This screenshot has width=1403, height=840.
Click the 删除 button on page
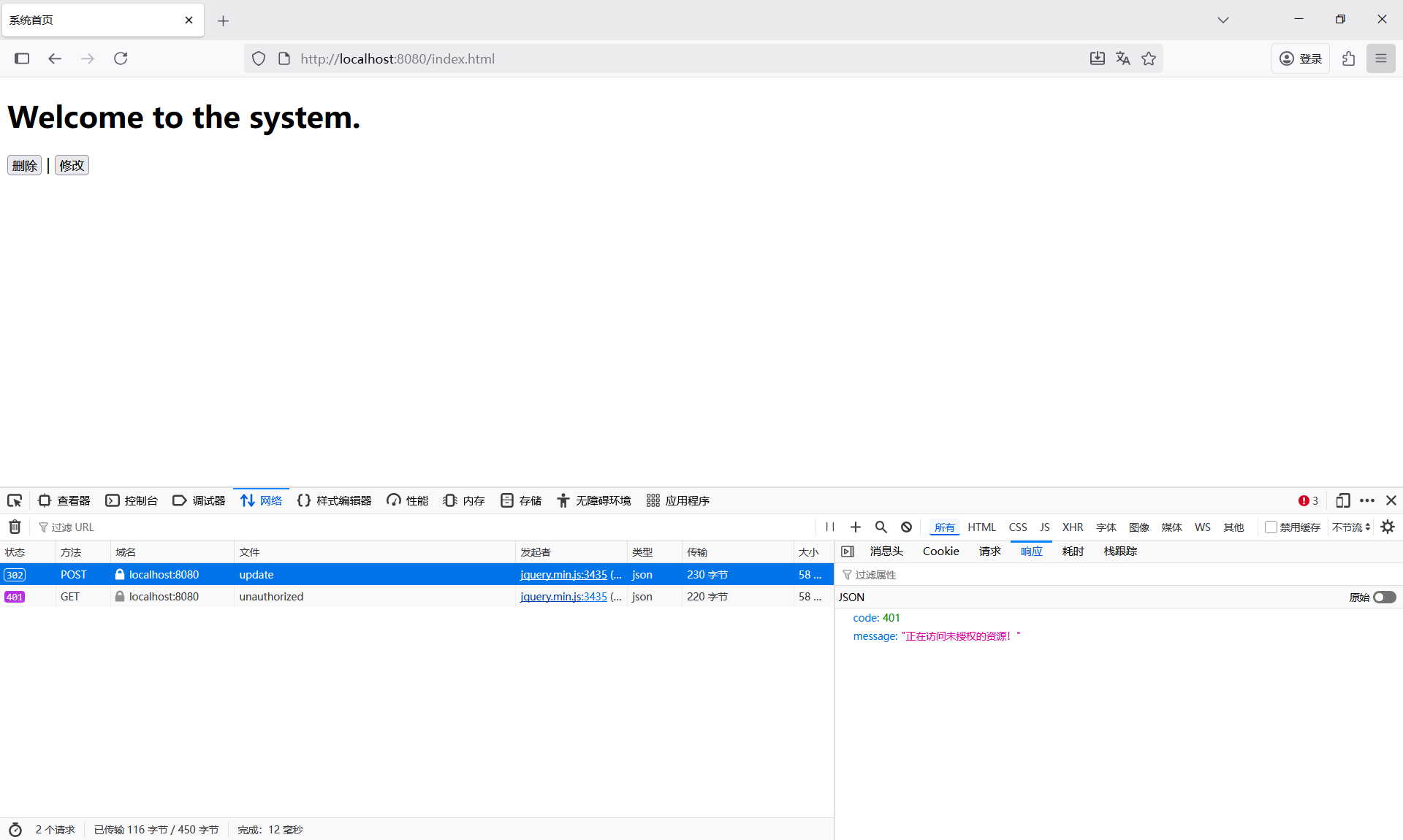[24, 165]
